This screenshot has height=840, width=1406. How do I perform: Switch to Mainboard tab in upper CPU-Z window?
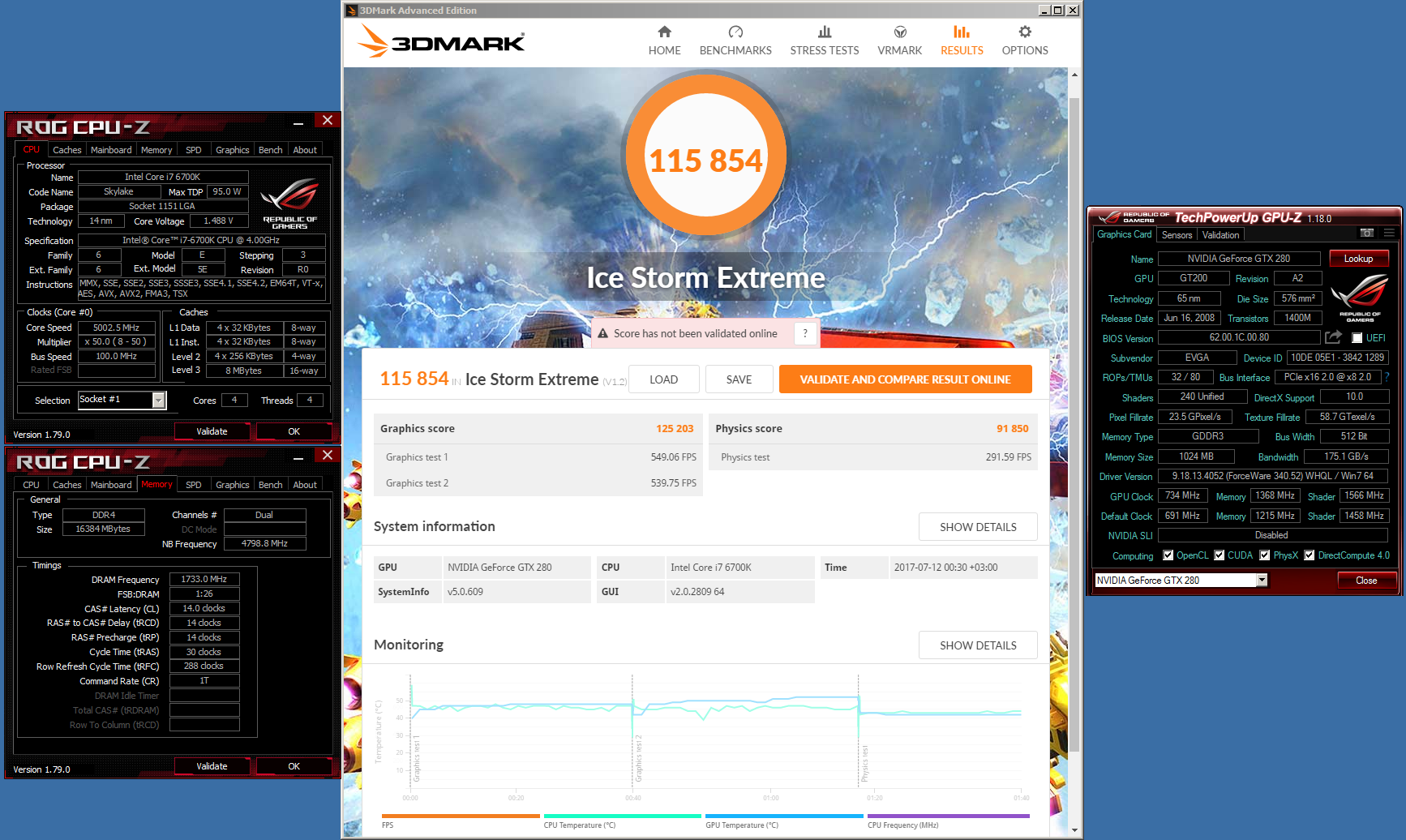coord(111,150)
